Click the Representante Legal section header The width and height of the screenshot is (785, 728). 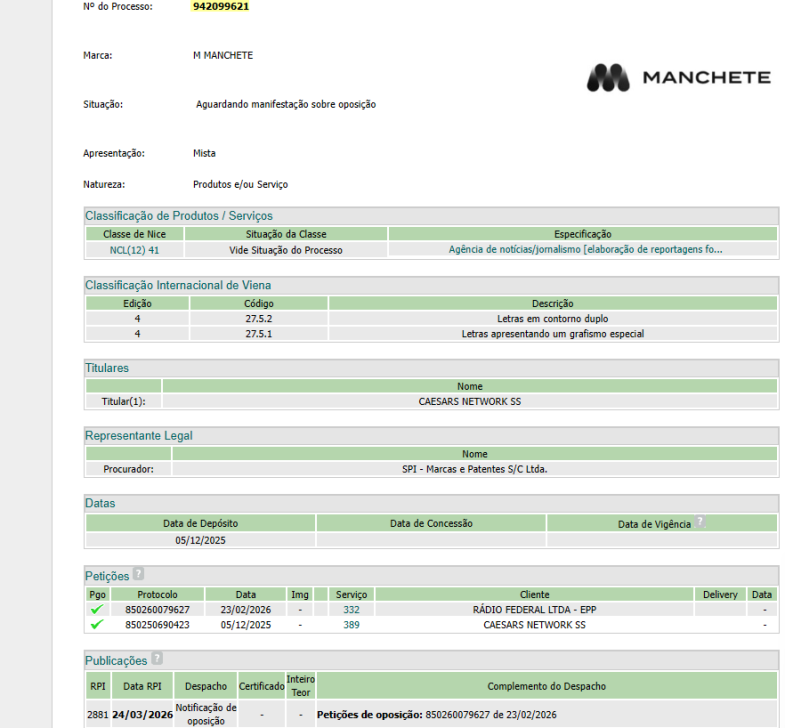coord(139,436)
